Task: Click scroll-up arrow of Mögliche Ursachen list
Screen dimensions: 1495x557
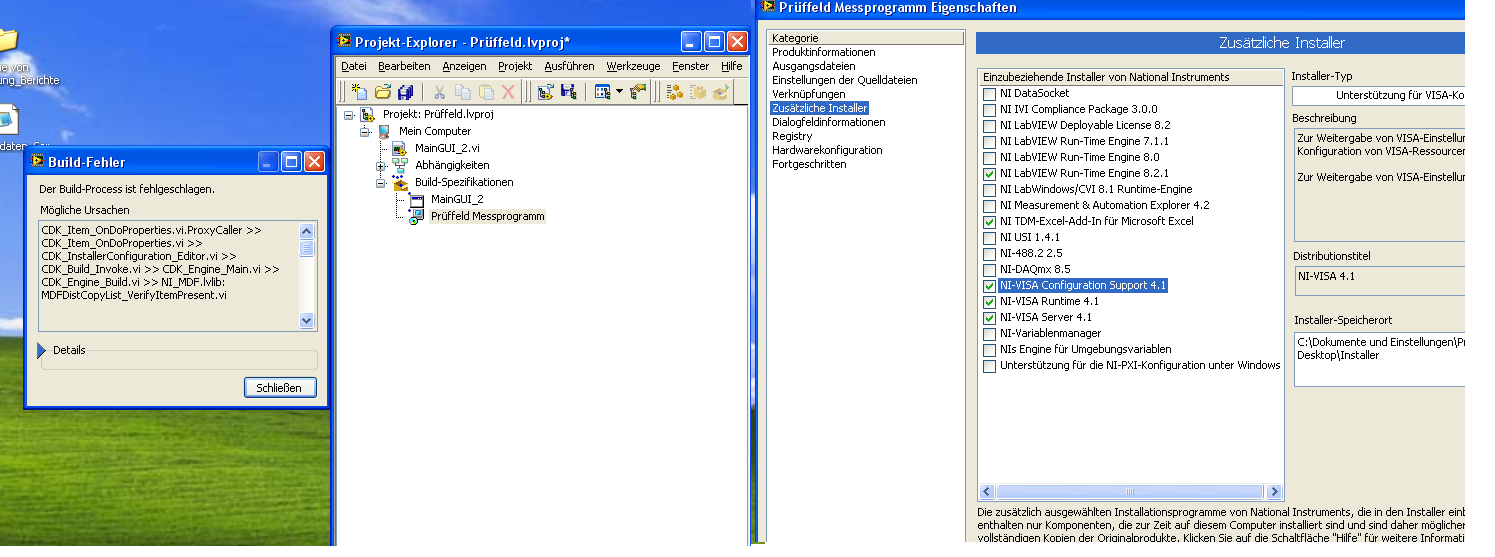Action: (x=307, y=230)
